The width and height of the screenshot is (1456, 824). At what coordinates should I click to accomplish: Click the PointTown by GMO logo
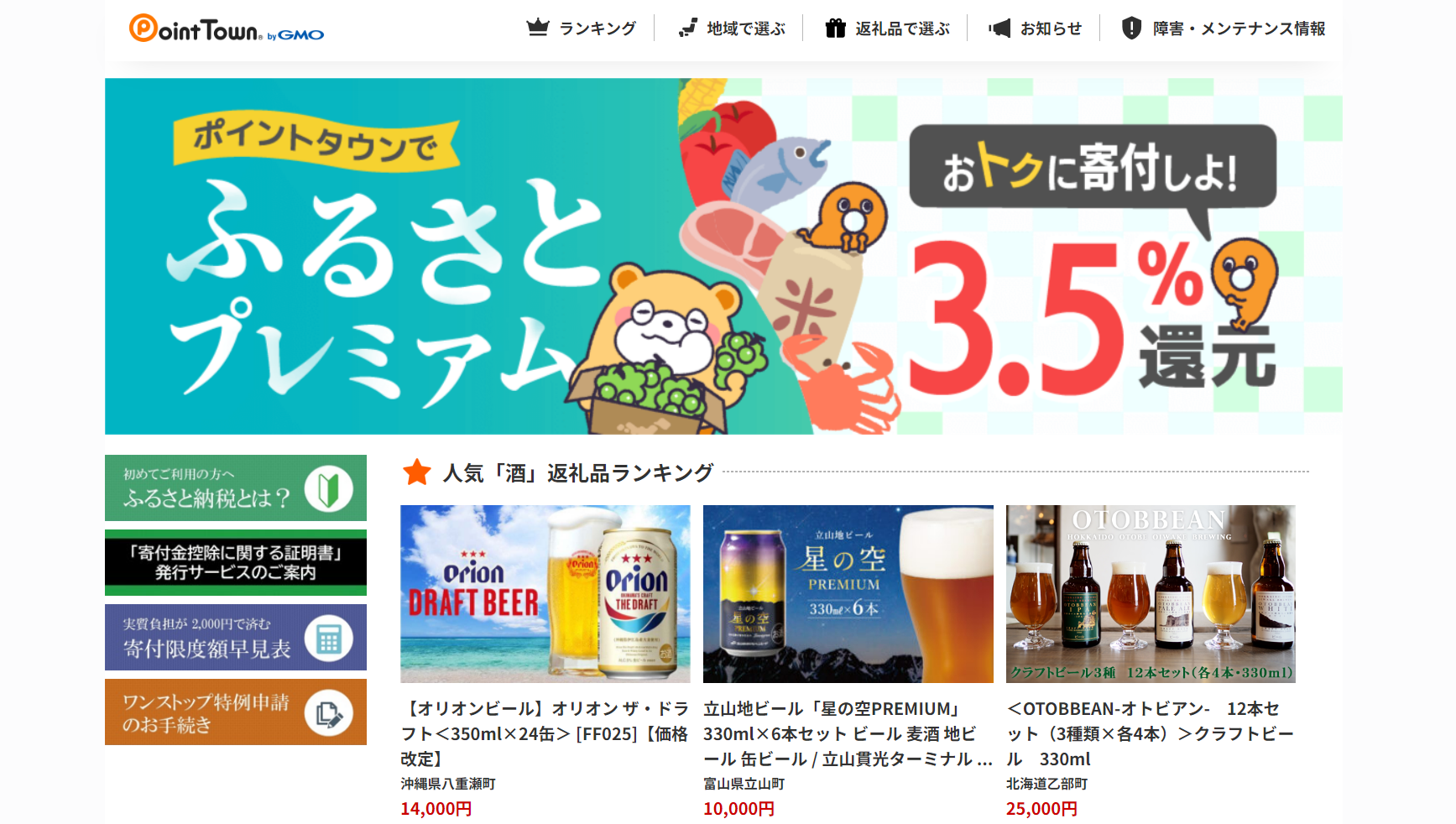[x=226, y=29]
